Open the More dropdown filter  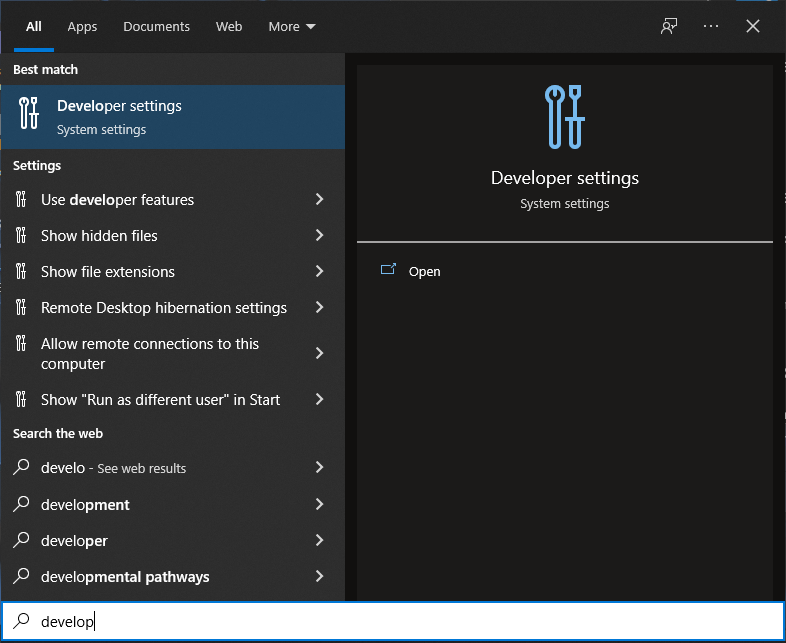pyautogui.click(x=291, y=27)
